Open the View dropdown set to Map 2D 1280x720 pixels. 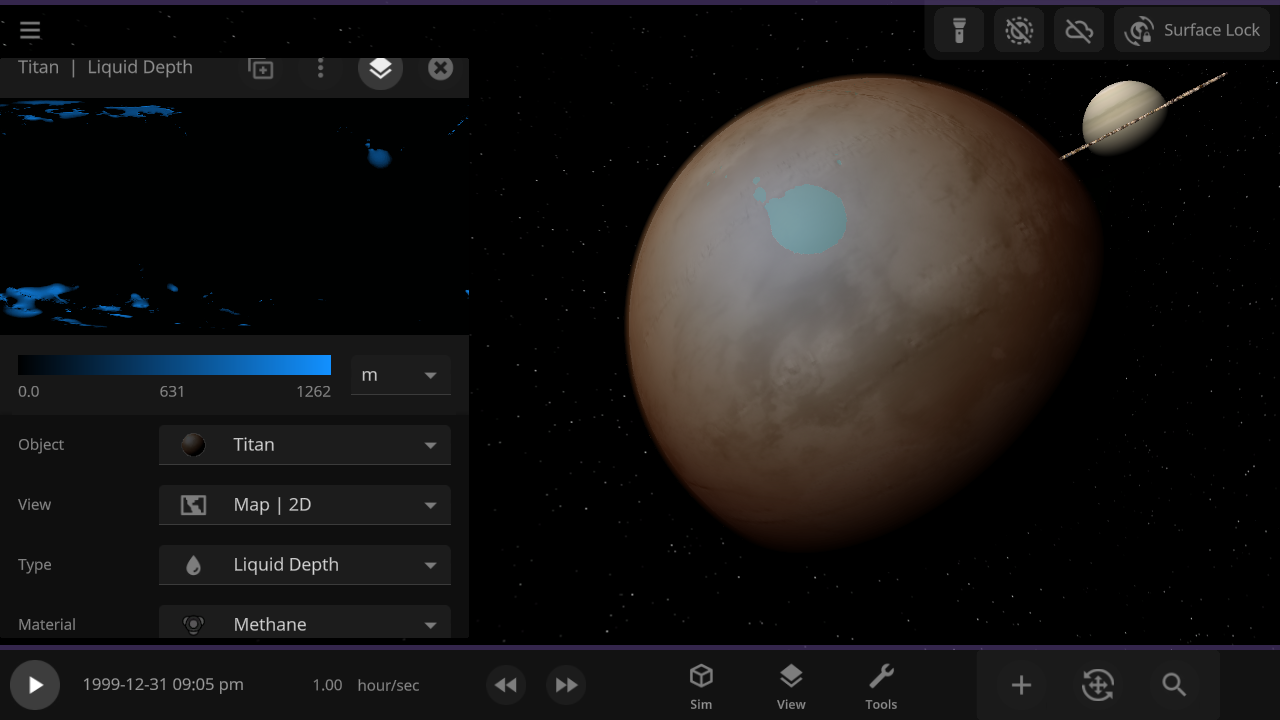(x=305, y=505)
